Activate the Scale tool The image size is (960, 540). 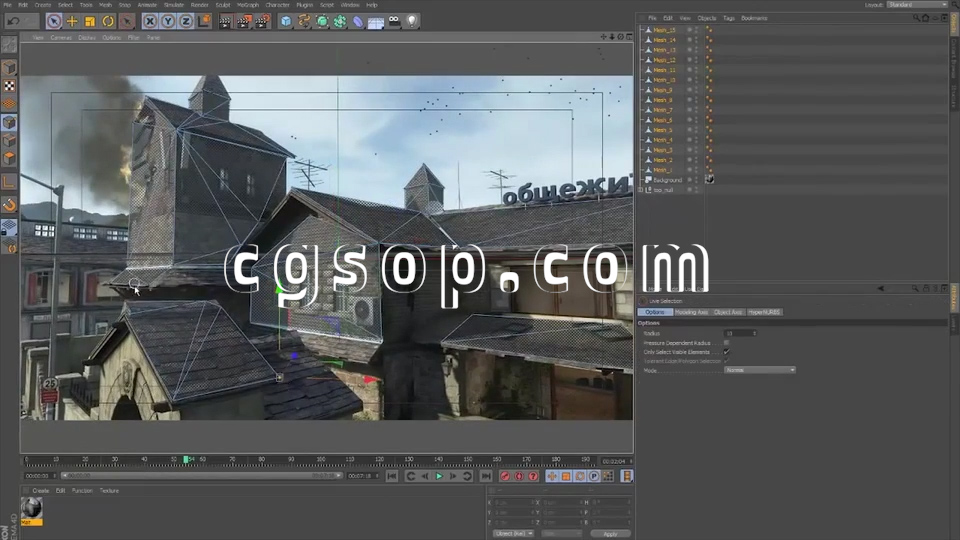(90, 21)
